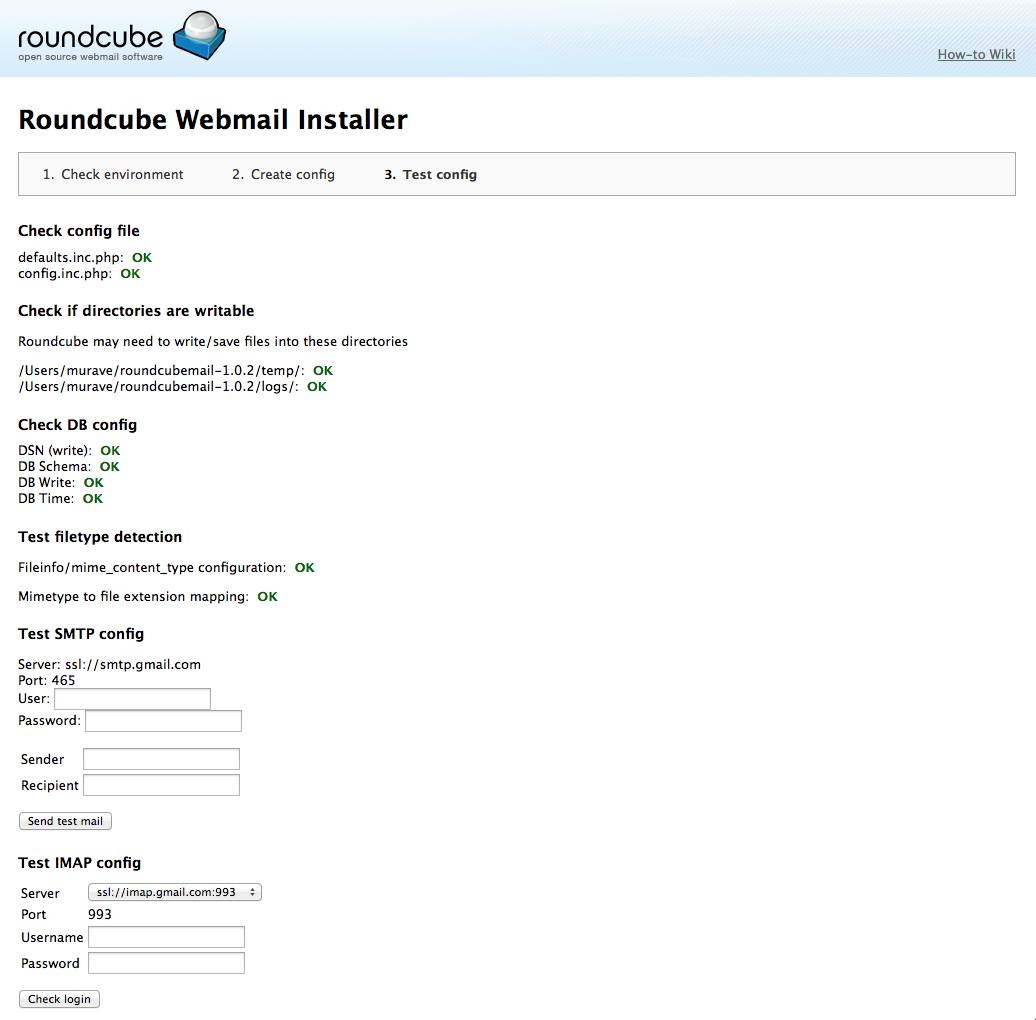This screenshot has width=1036, height=1020.
Task: Go to step 1 Check environment
Action: pos(113,174)
